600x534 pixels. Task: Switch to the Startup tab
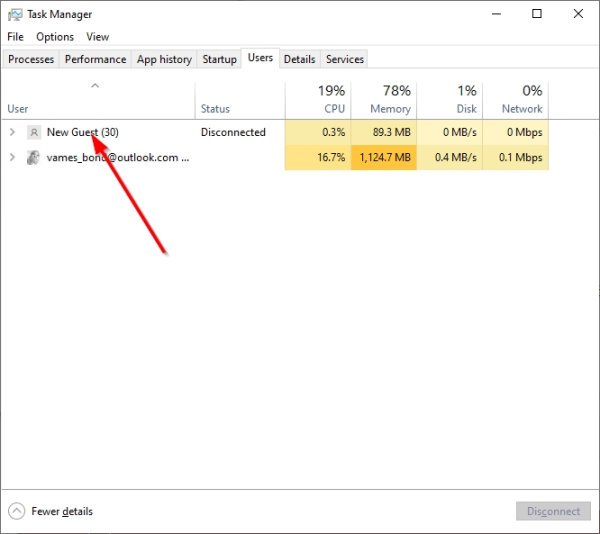click(219, 59)
